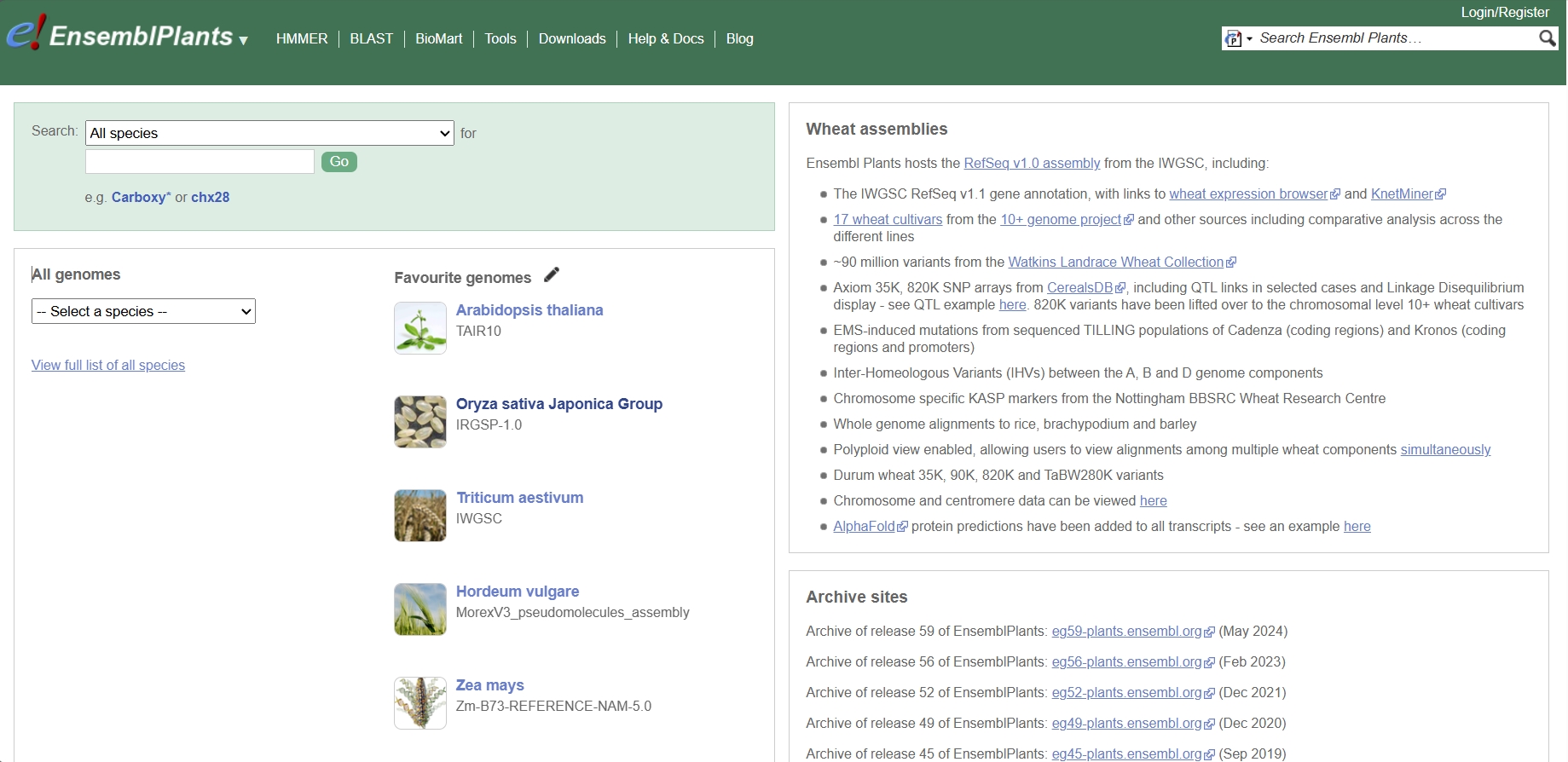Click the Login/Register link
The width and height of the screenshot is (1568, 762).
coord(1505,12)
